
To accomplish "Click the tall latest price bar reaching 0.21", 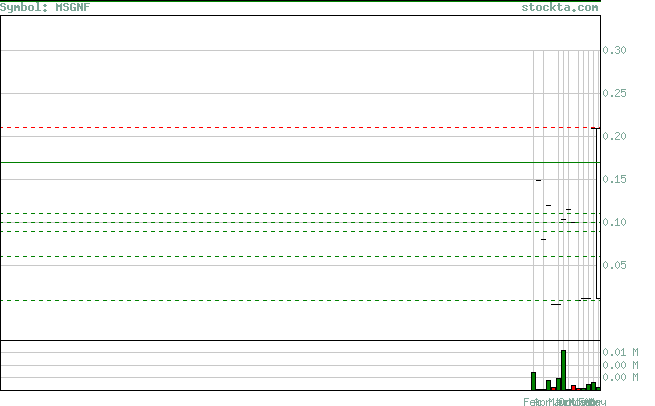I will (598, 213).
